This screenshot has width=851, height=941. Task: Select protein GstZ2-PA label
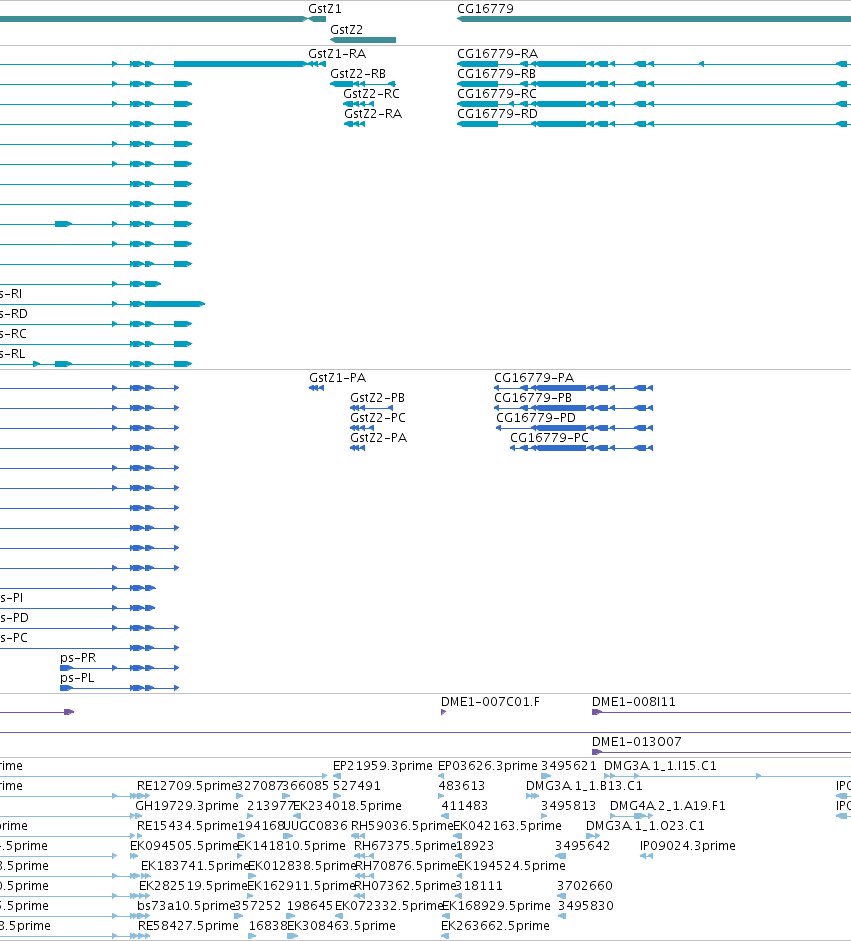(379, 438)
